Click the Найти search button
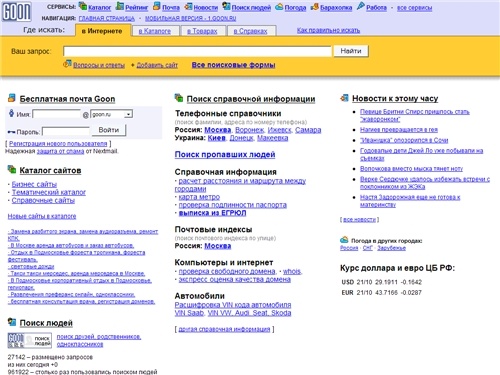 351,51
